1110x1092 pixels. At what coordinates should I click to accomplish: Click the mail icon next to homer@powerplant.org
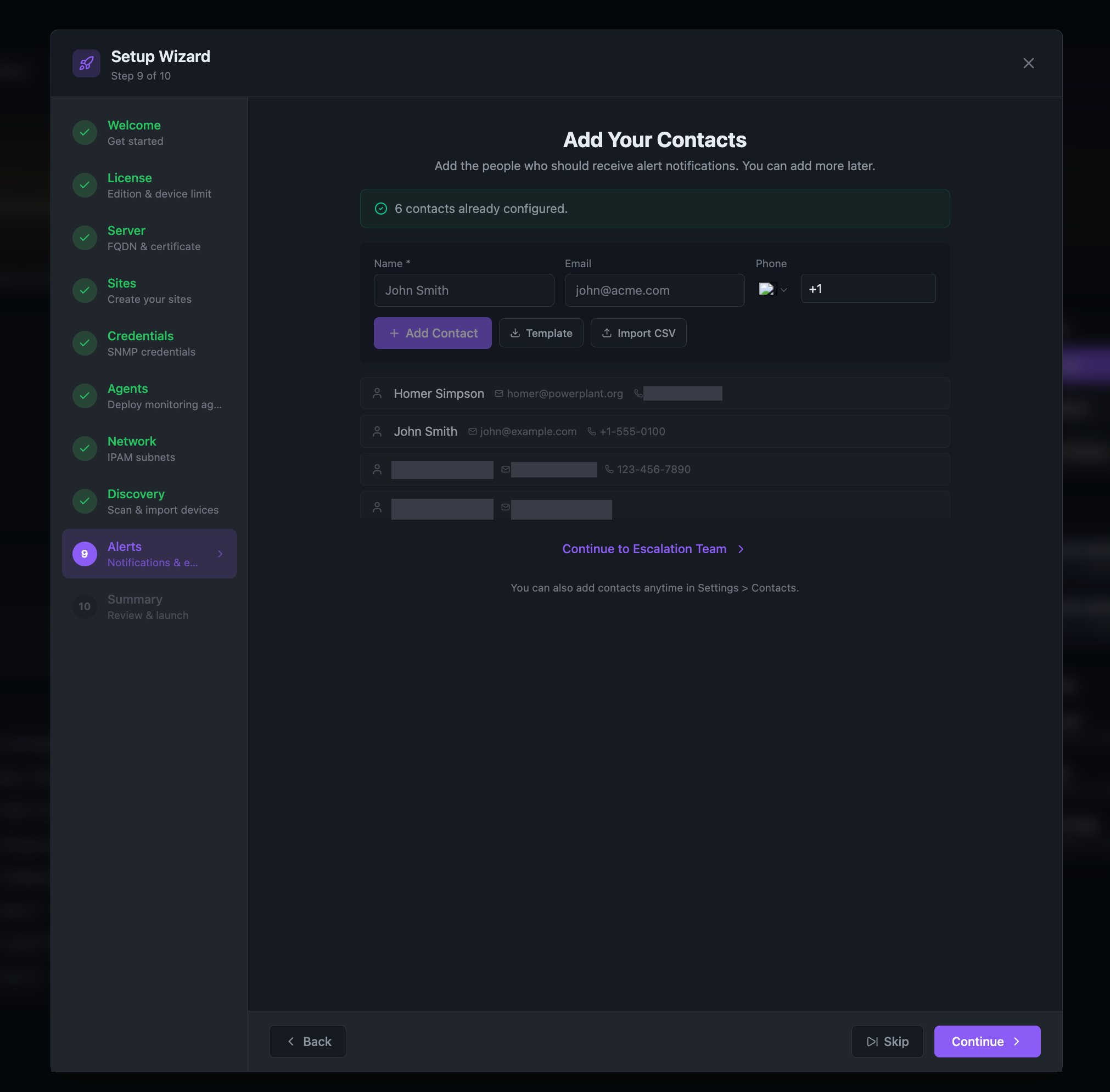coord(499,393)
